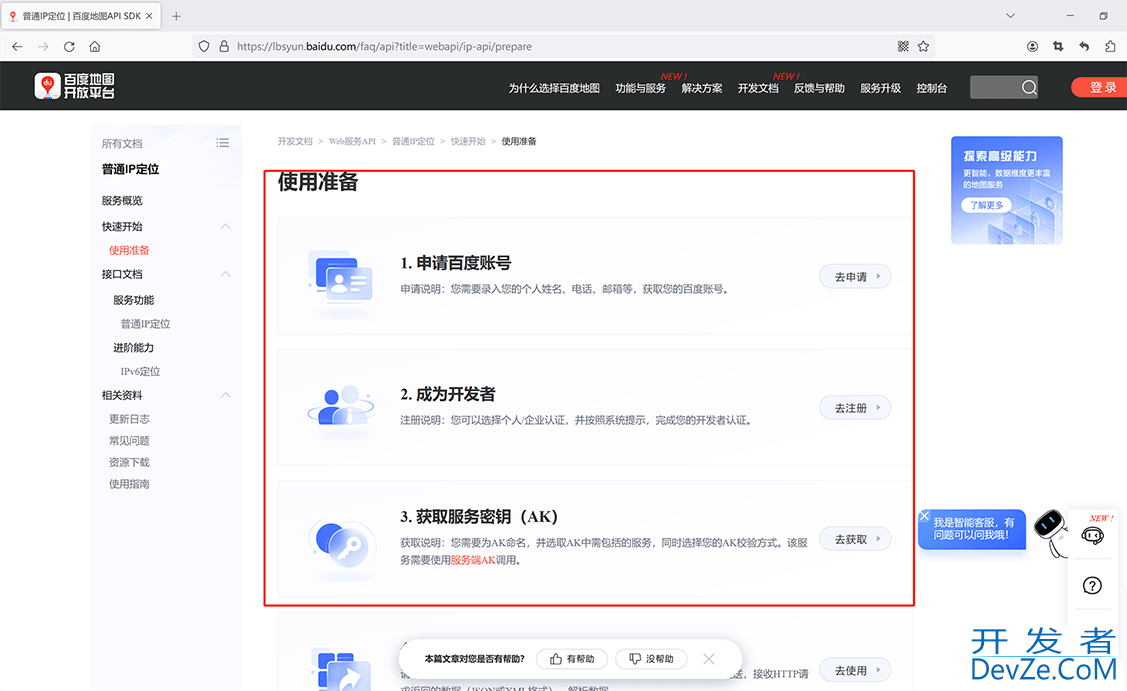The width and height of the screenshot is (1127, 691).
Task: Collapse the 接口文档 sidebar section
Action: coord(225,274)
